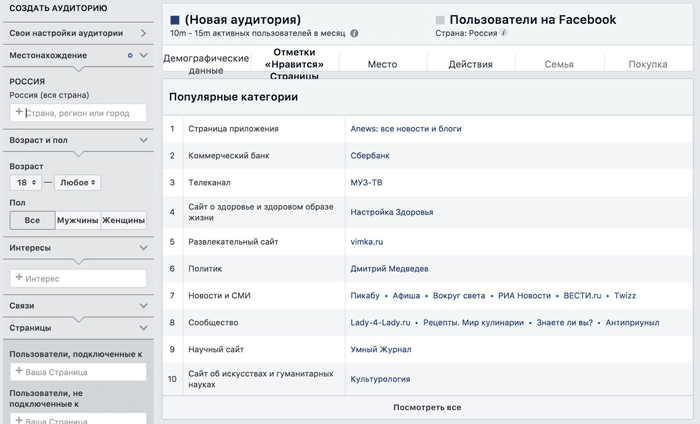The image size is (700, 424).
Task: Click the Страна, регион или город field
Action: [x=78, y=113]
